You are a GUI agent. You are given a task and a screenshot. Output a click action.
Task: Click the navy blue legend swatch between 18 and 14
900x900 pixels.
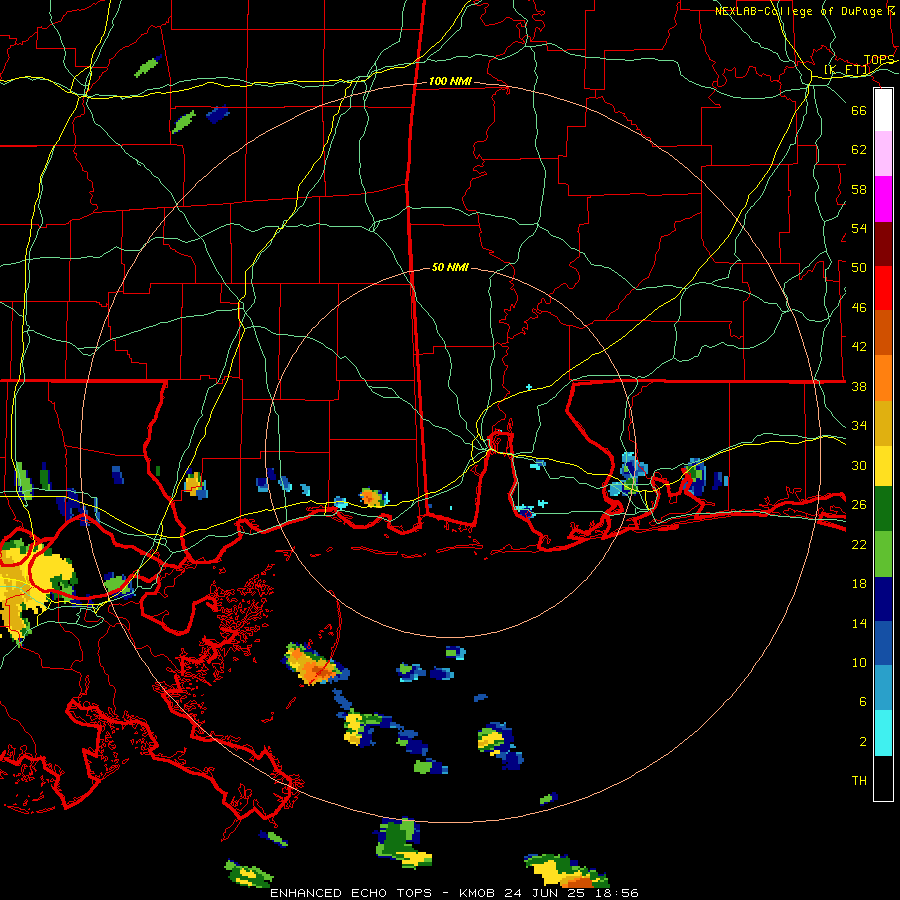click(x=883, y=599)
